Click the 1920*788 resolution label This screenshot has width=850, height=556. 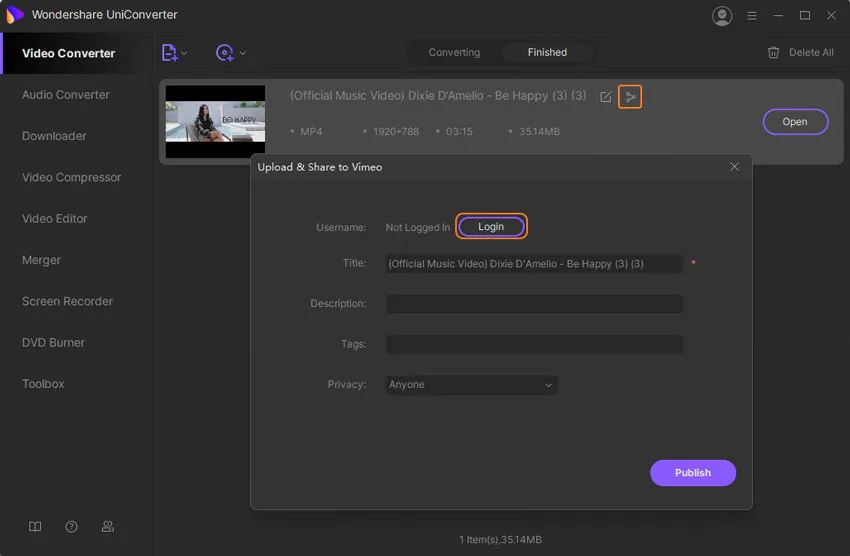coord(396,132)
